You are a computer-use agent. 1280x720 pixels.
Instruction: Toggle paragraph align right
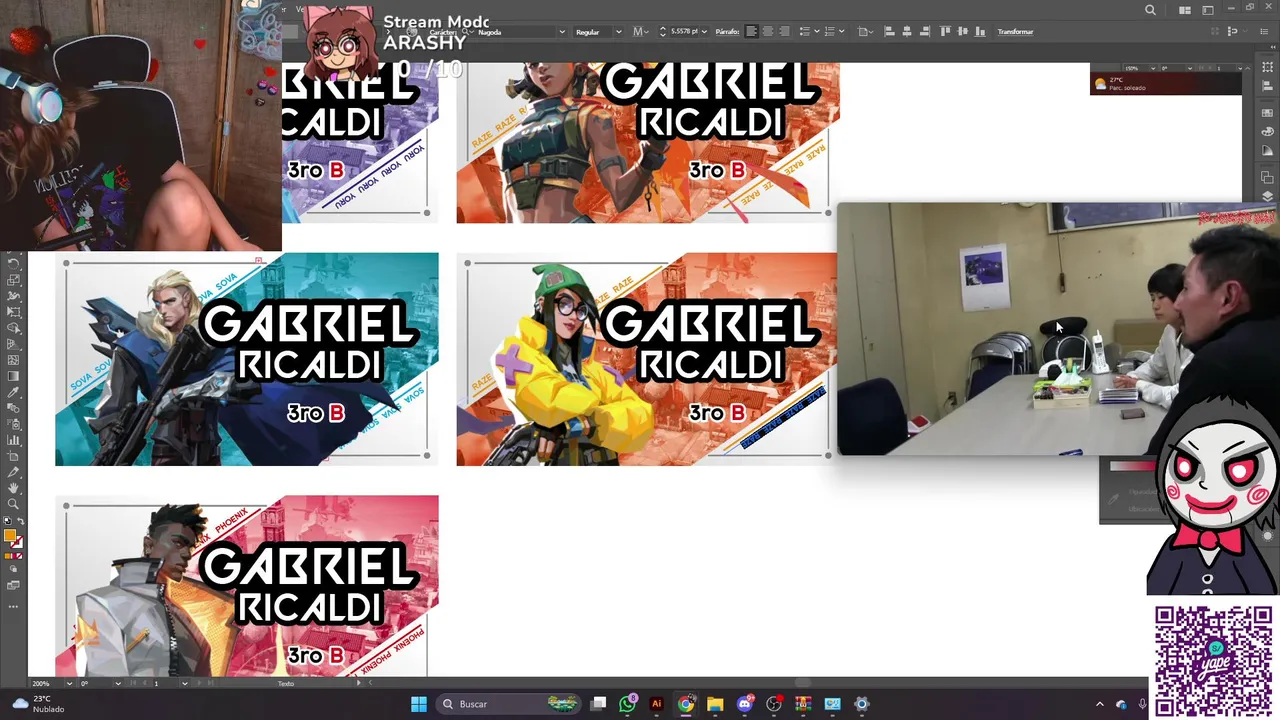pos(784,32)
